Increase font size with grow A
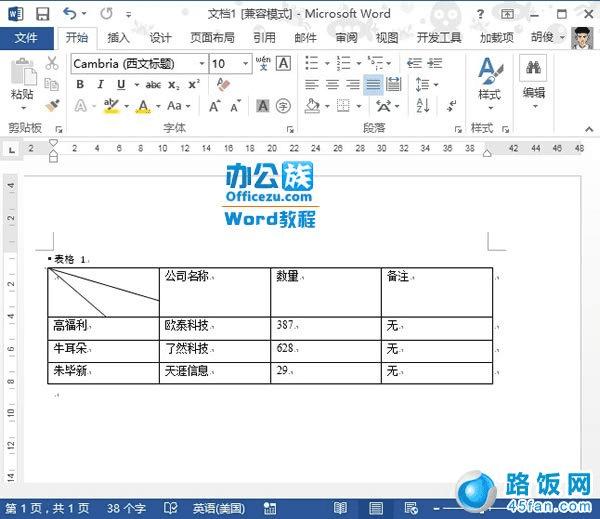The width and height of the screenshot is (600, 519). click(x=215, y=106)
